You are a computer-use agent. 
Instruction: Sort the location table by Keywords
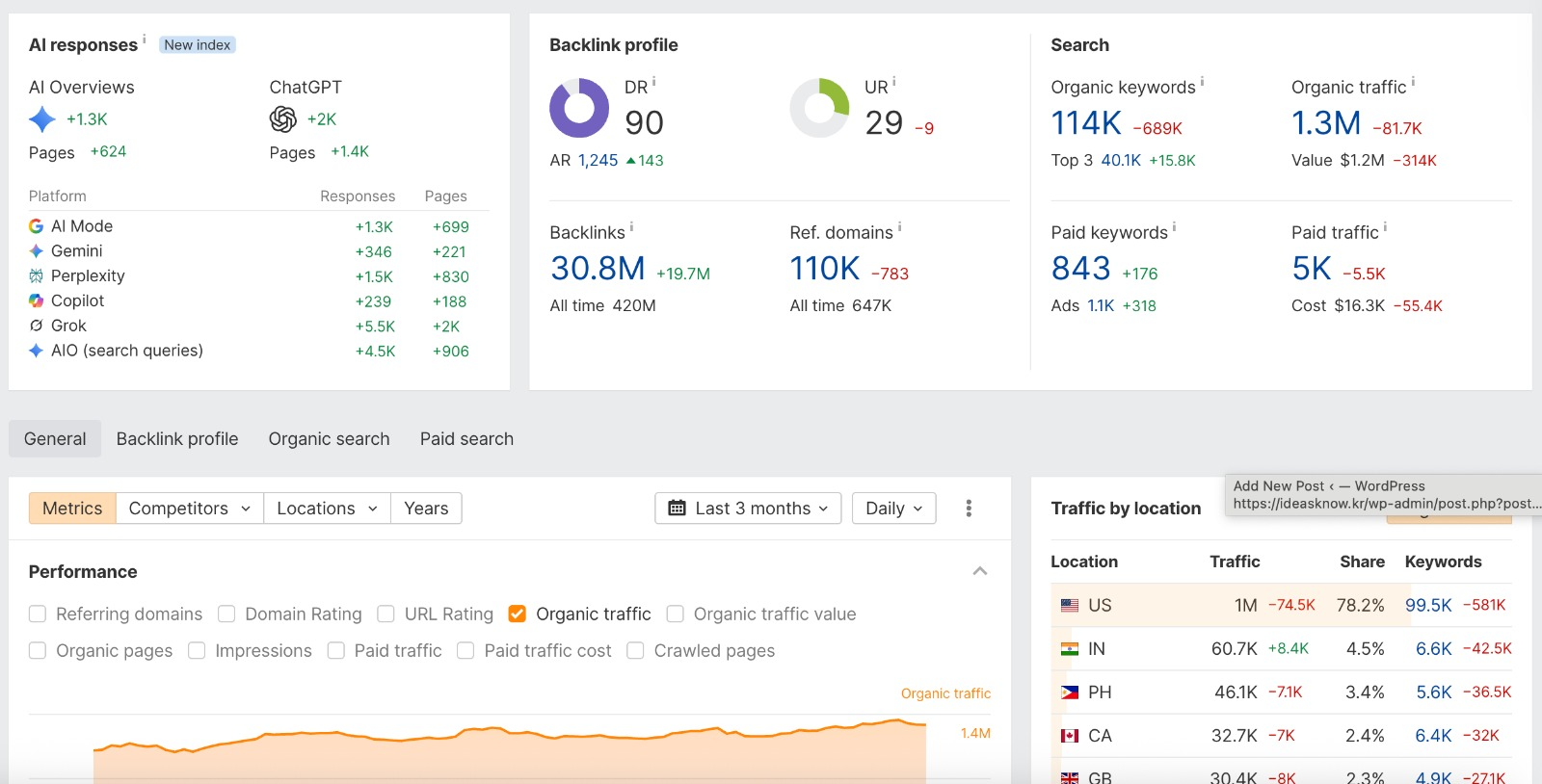pyautogui.click(x=1444, y=562)
